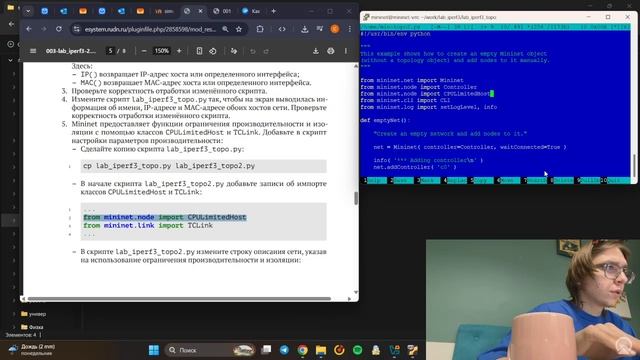Open Spotify from the taskbar

click(357, 350)
